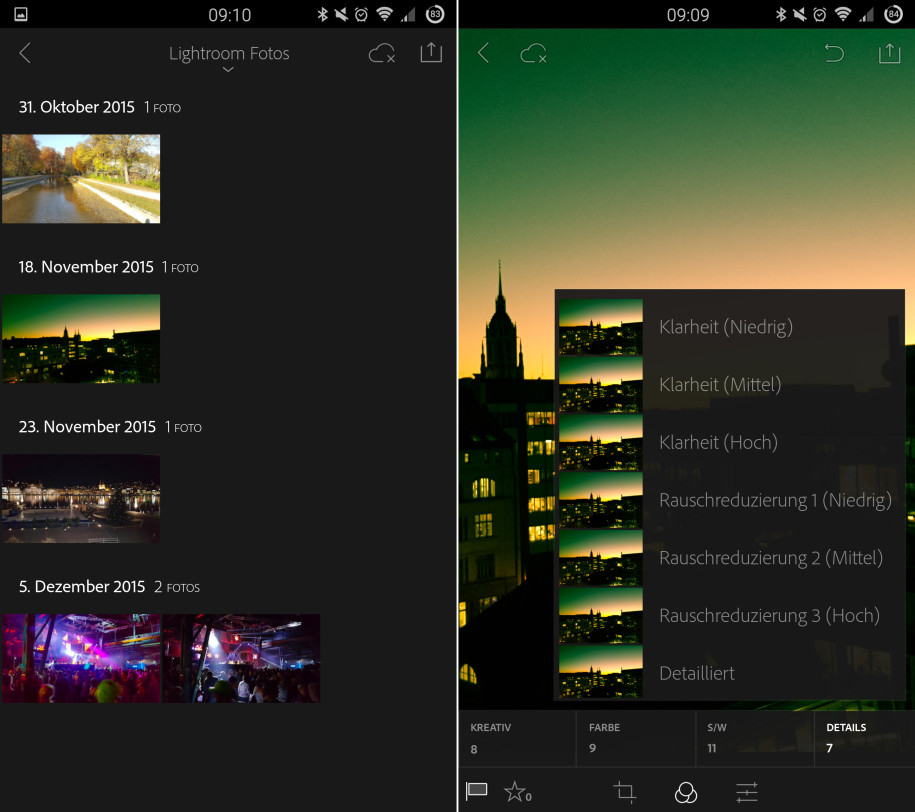Tap share icon in photo editor
915x812 pixels.
click(x=889, y=54)
